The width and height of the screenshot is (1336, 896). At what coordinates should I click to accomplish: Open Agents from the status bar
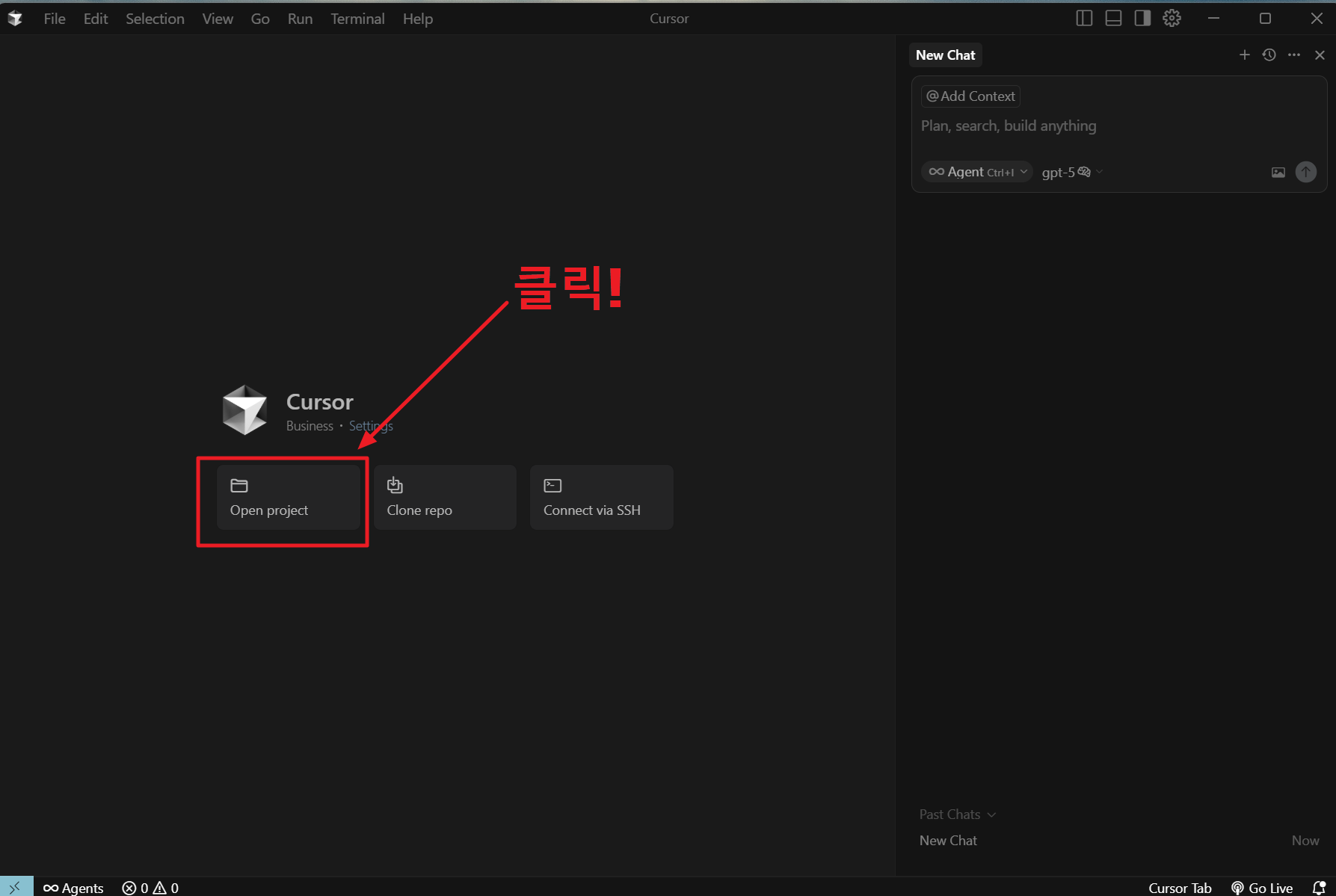coord(73,888)
